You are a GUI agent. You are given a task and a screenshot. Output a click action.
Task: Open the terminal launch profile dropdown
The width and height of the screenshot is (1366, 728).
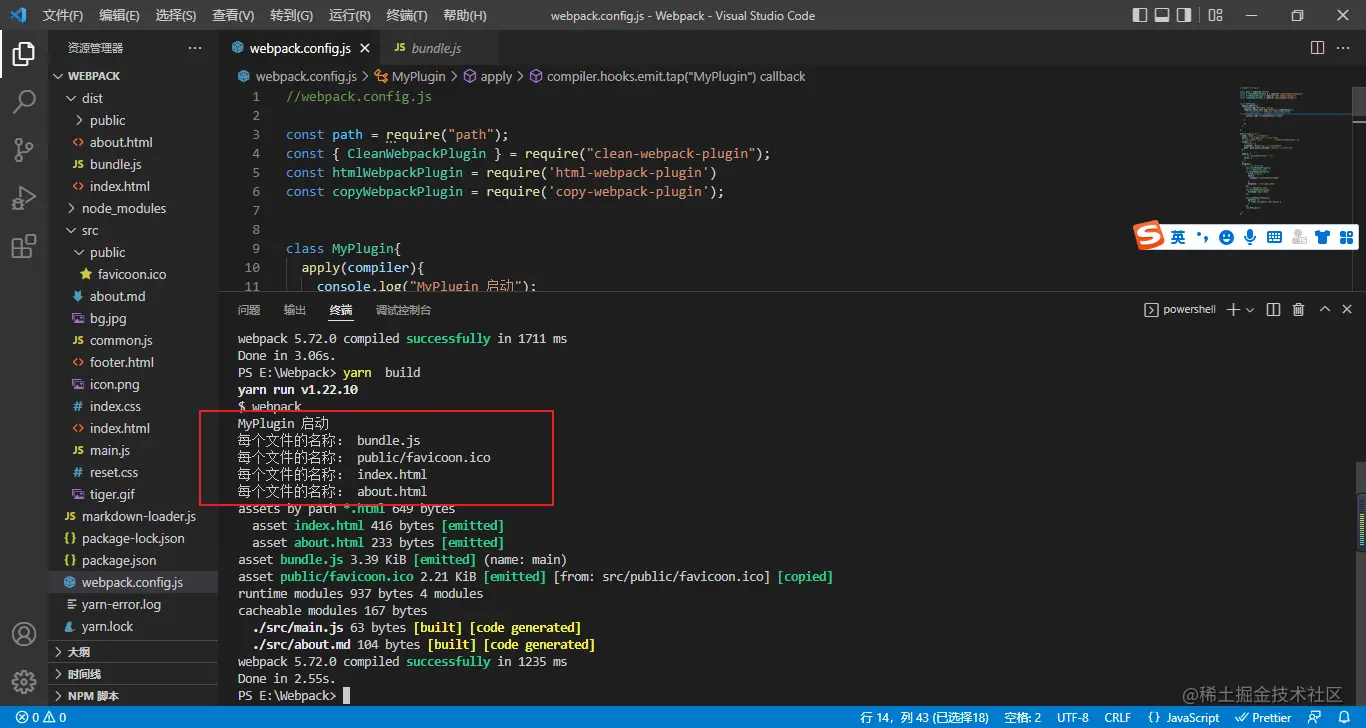pyautogui.click(x=1251, y=310)
